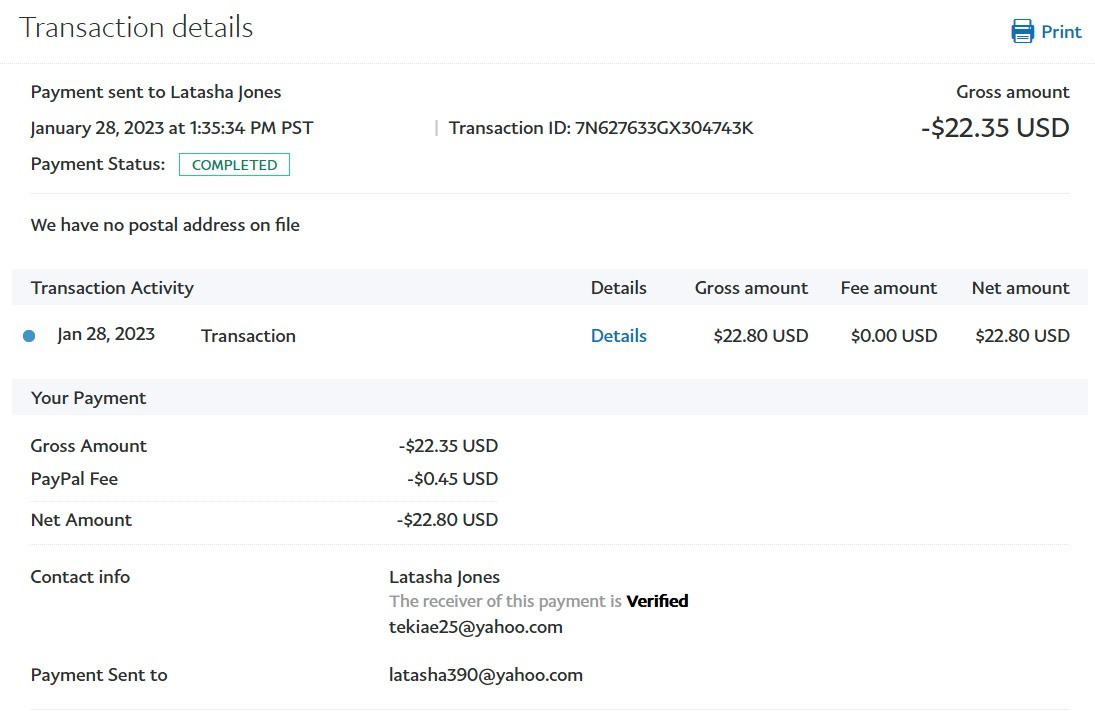Click the latasha390@yahoo.com payment email
The image size is (1095, 711).
[x=485, y=675]
